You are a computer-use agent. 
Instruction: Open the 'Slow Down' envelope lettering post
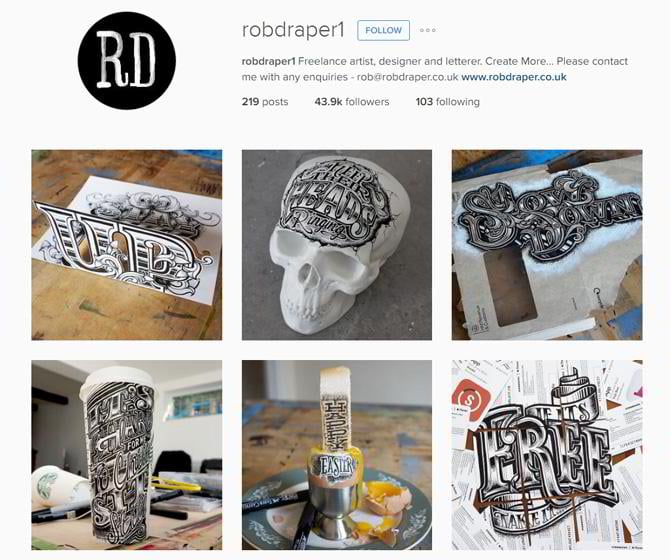(x=547, y=245)
